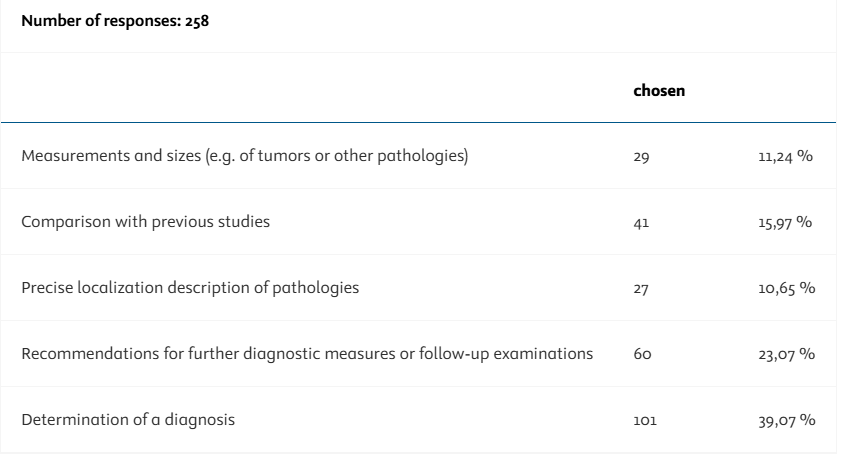Click the count 101 in chosen column
847x459 pixels.
pos(644,420)
